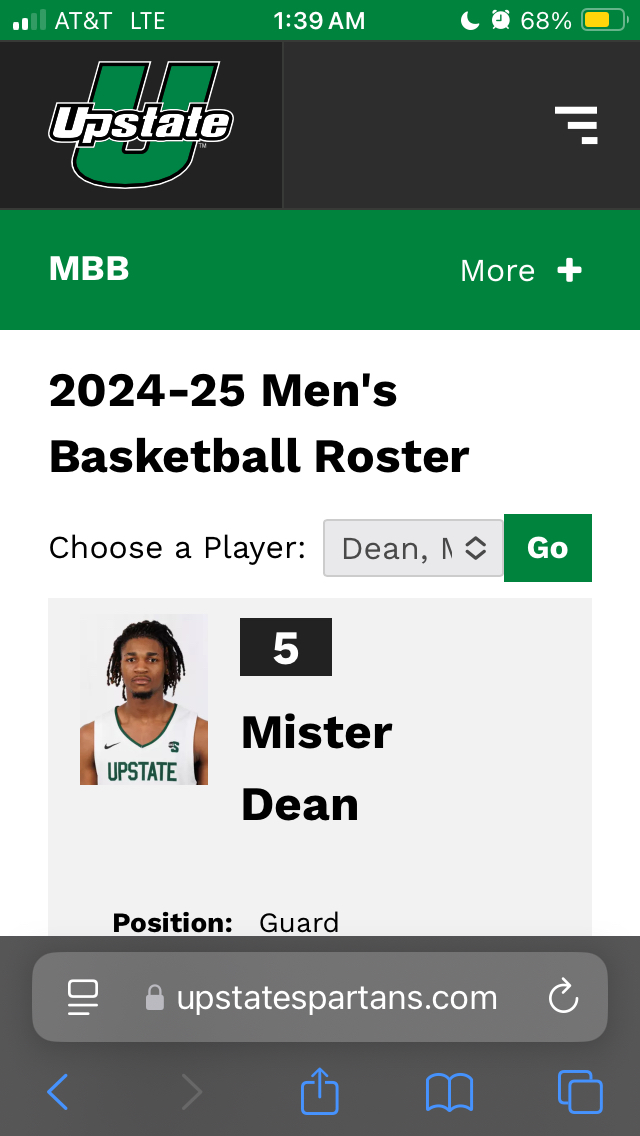This screenshot has width=640, height=1136.
Task: Open Safari bookmarks book icon
Action: (x=449, y=1091)
